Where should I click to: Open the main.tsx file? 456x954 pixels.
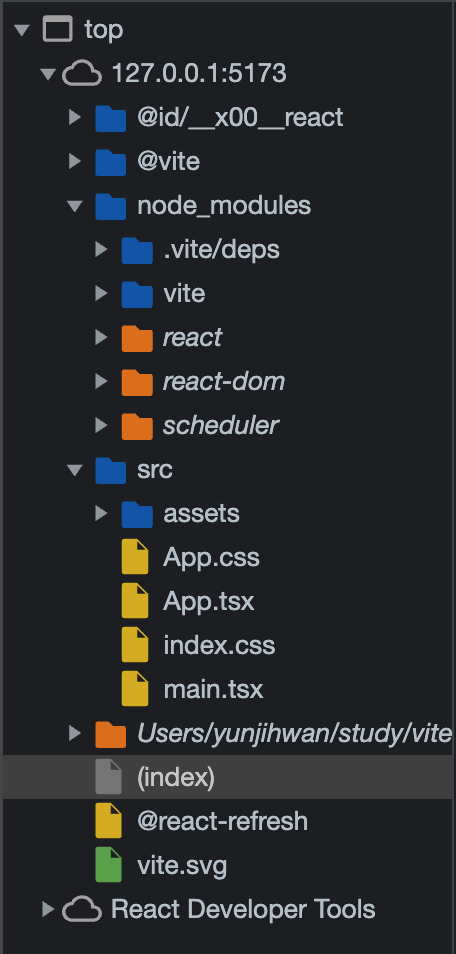pos(213,689)
